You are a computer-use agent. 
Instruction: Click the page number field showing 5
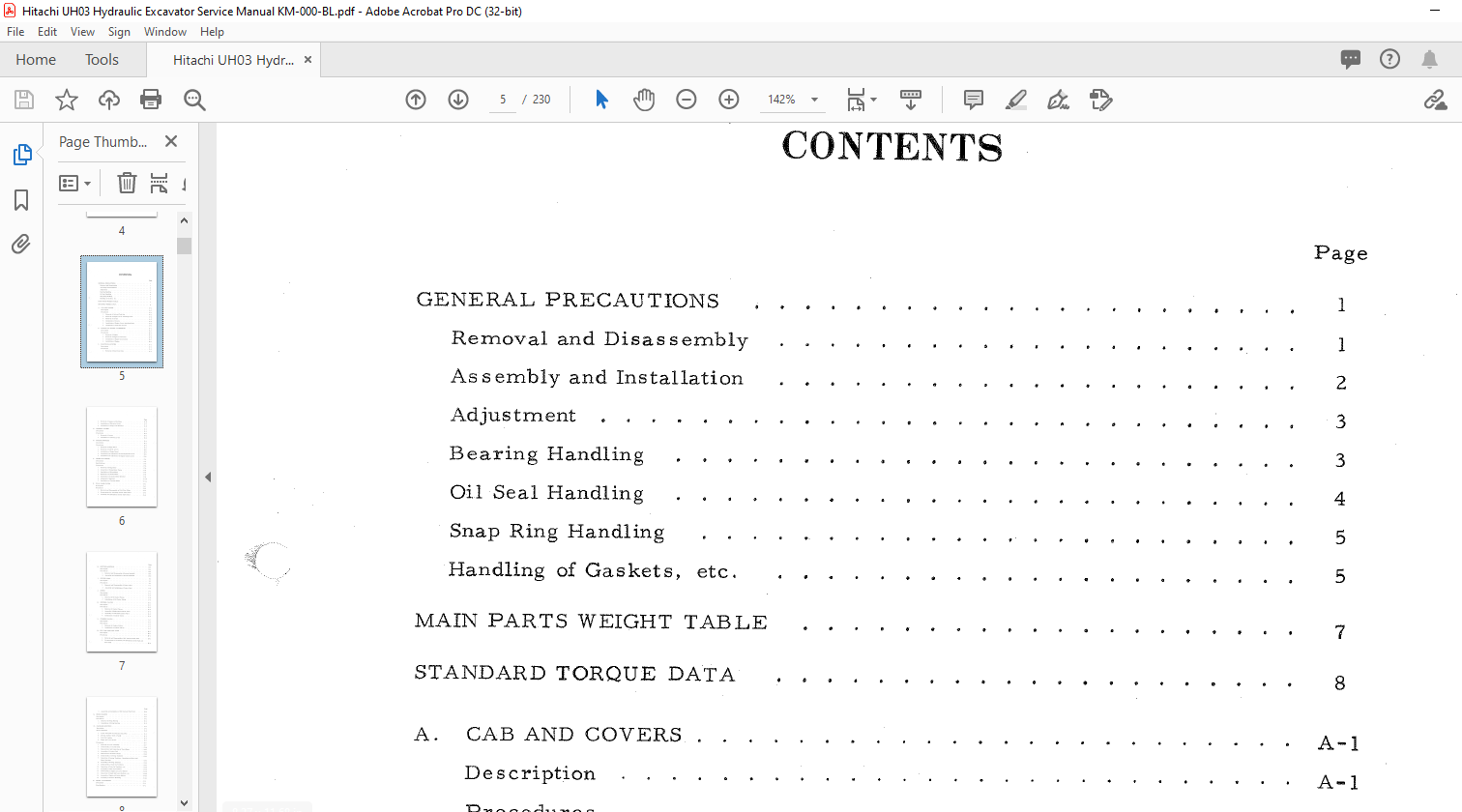[503, 100]
